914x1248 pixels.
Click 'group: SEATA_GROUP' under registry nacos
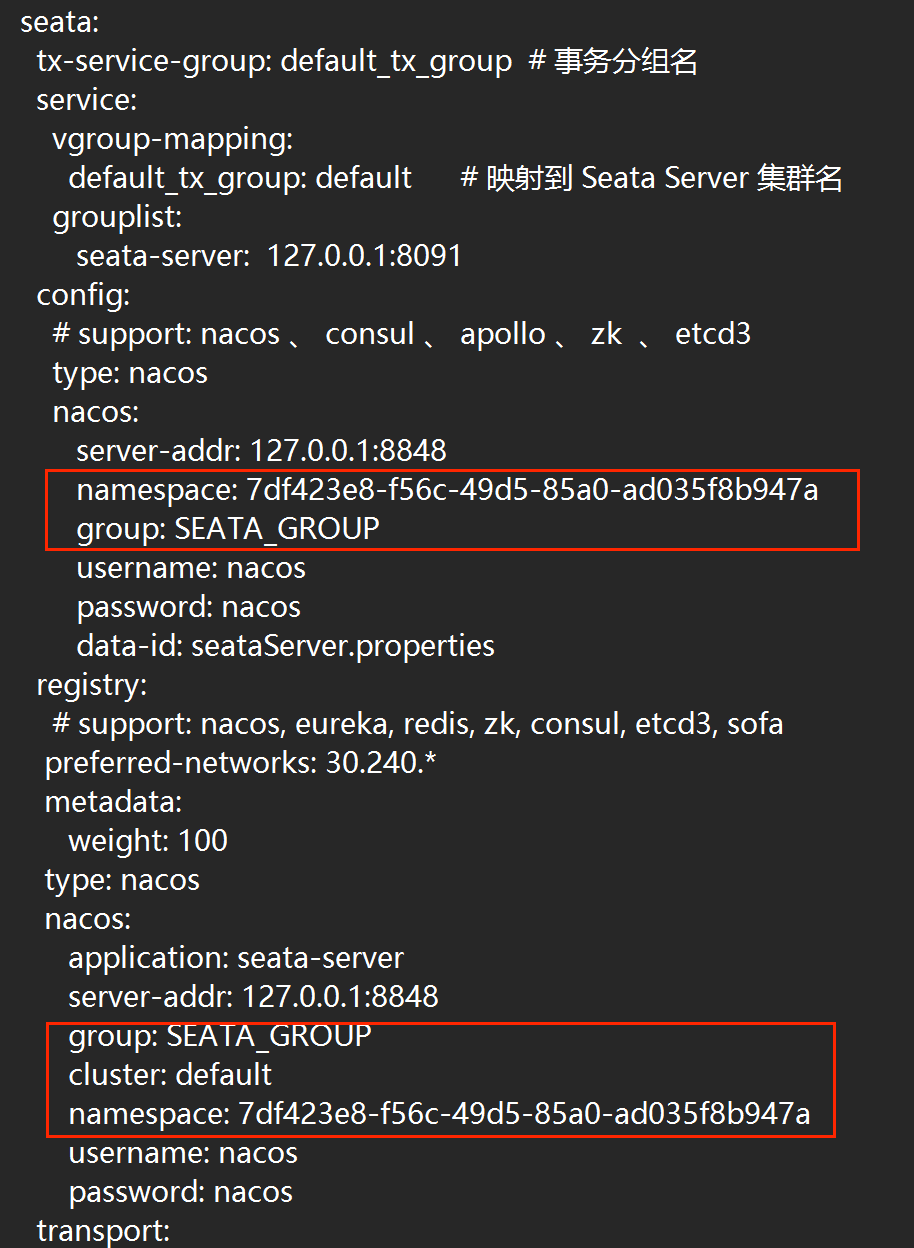[x=220, y=1036]
